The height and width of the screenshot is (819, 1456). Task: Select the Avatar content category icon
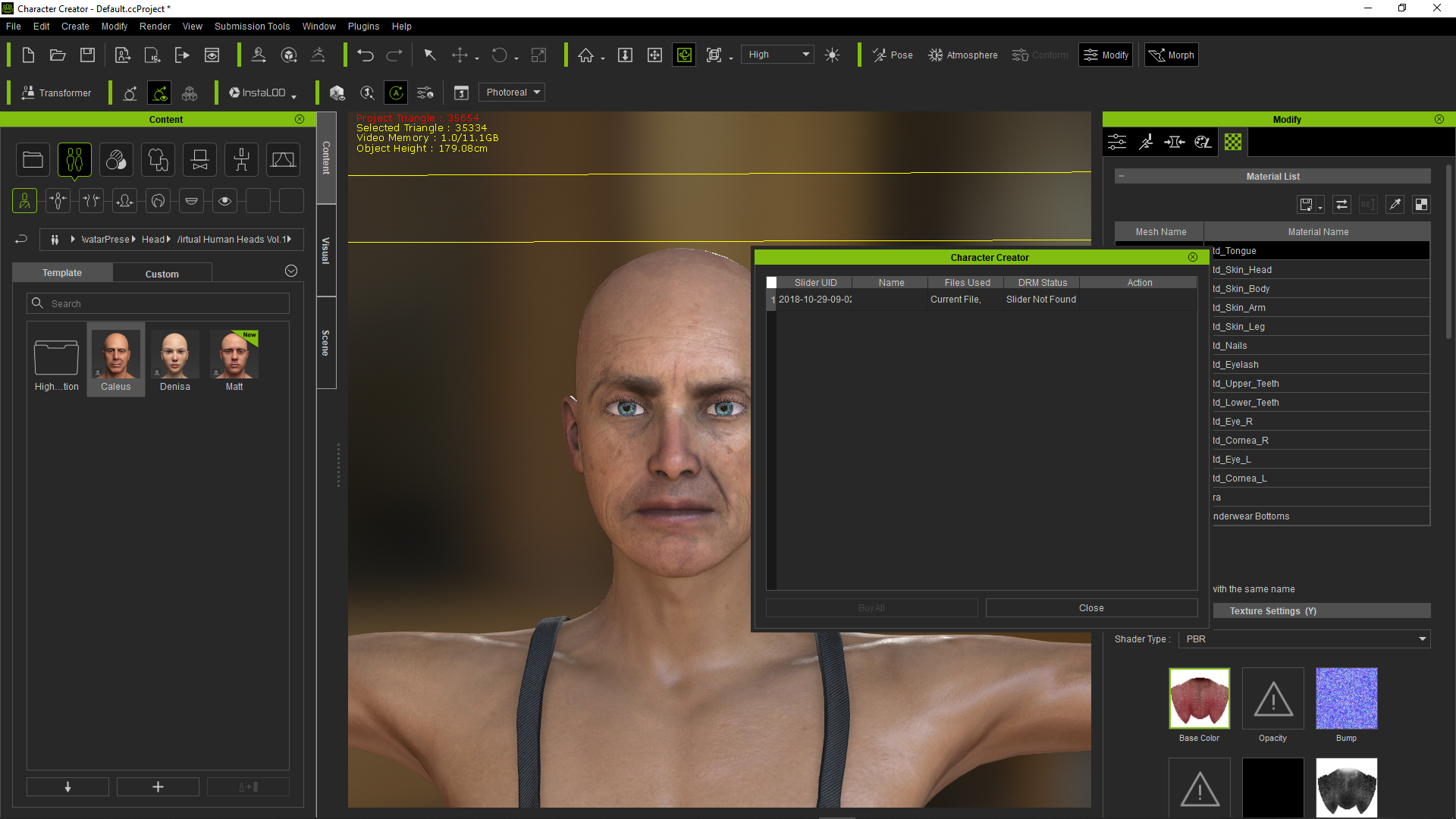click(74, 160)
